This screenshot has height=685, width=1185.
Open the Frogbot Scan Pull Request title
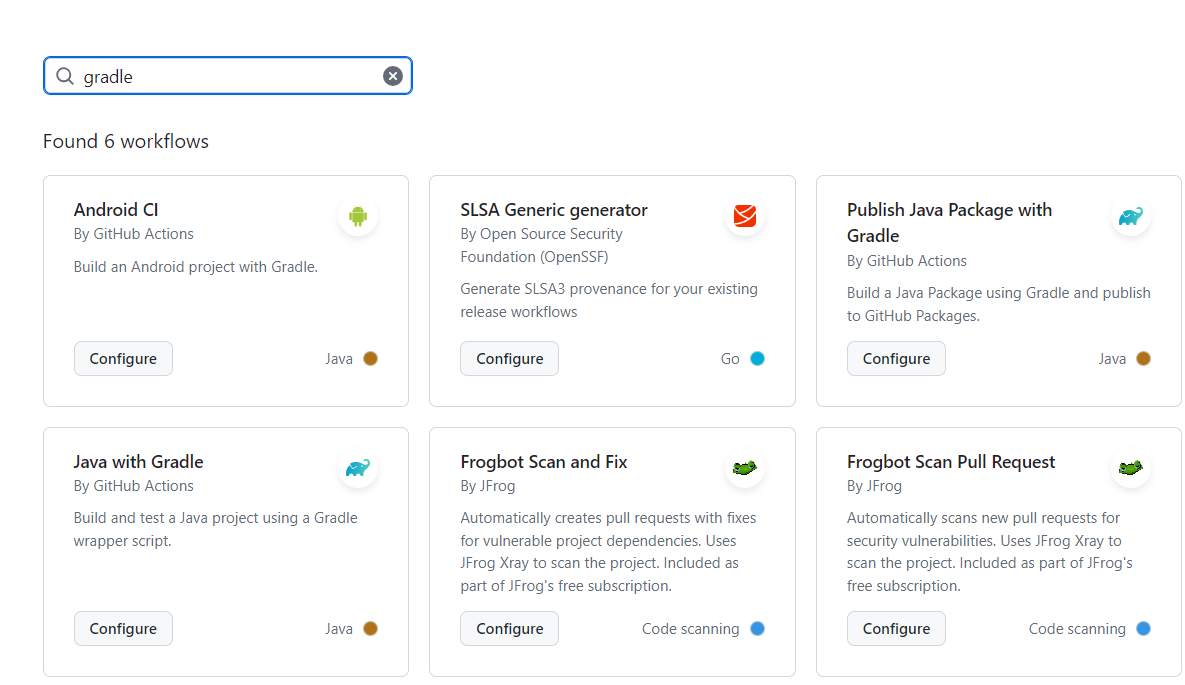(x=951, y=462)
